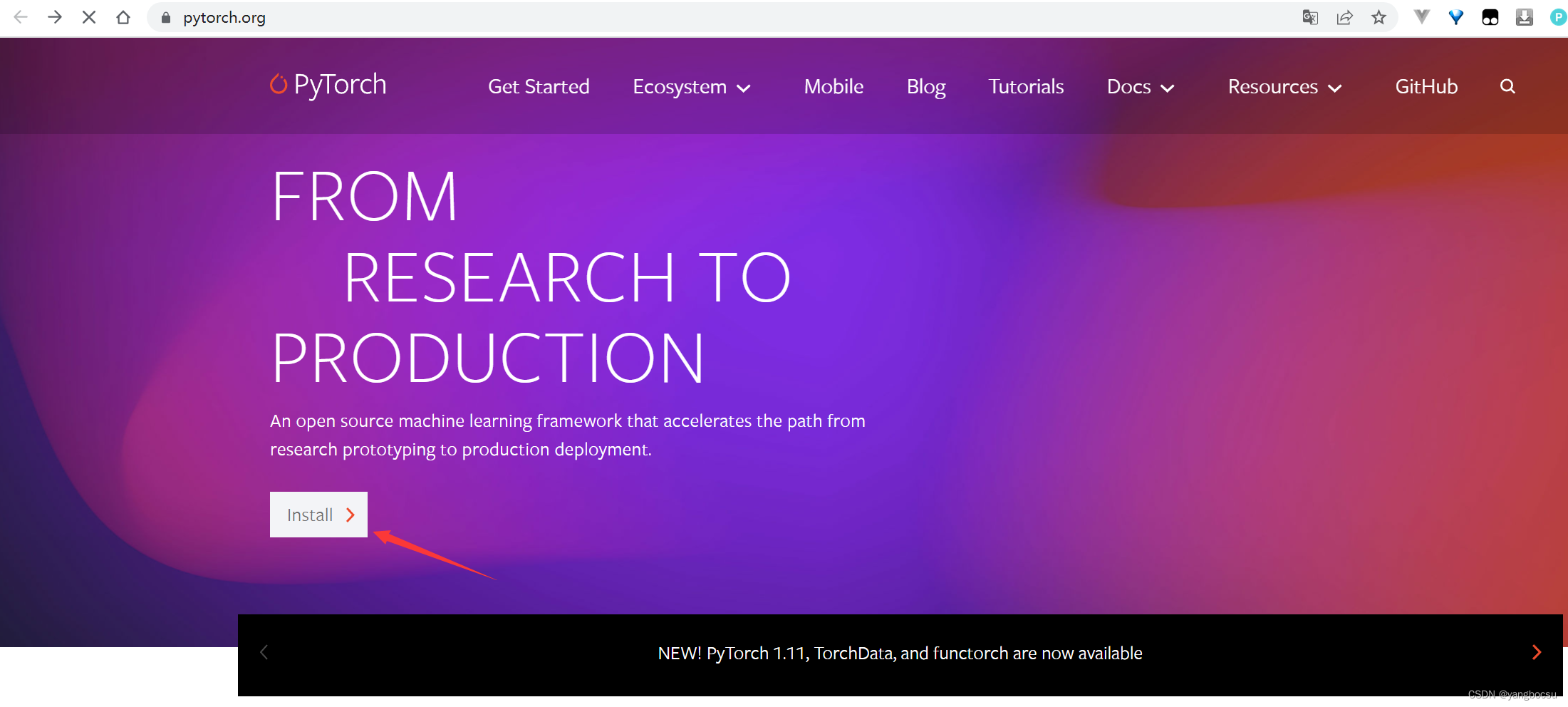Open the blue funnel extension icon
Viewport: 1568px width, 707px height.
coord(1455,17)
